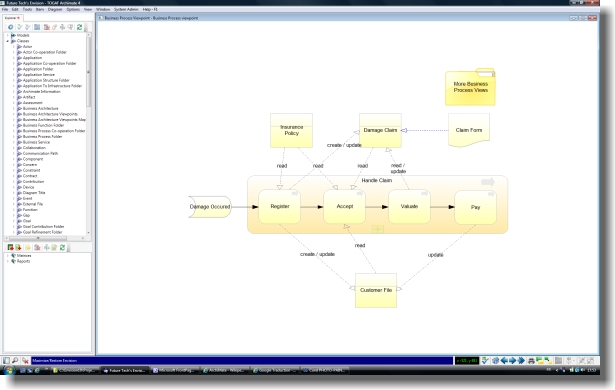Click the green refresh icon in Explorer toolbar
Screen dimensions: 615x390
point(80,27)
